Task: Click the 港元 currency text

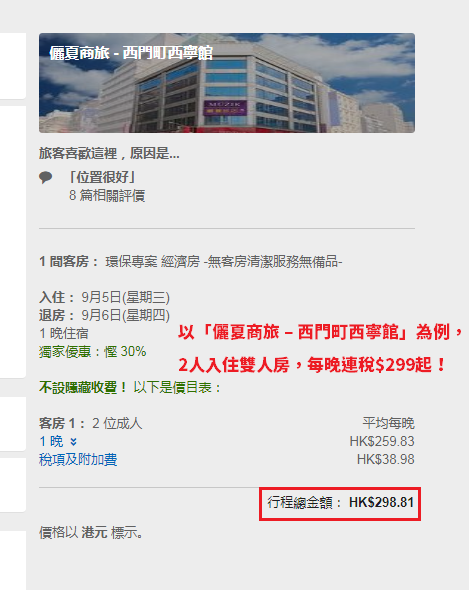Action: (94, 533)
